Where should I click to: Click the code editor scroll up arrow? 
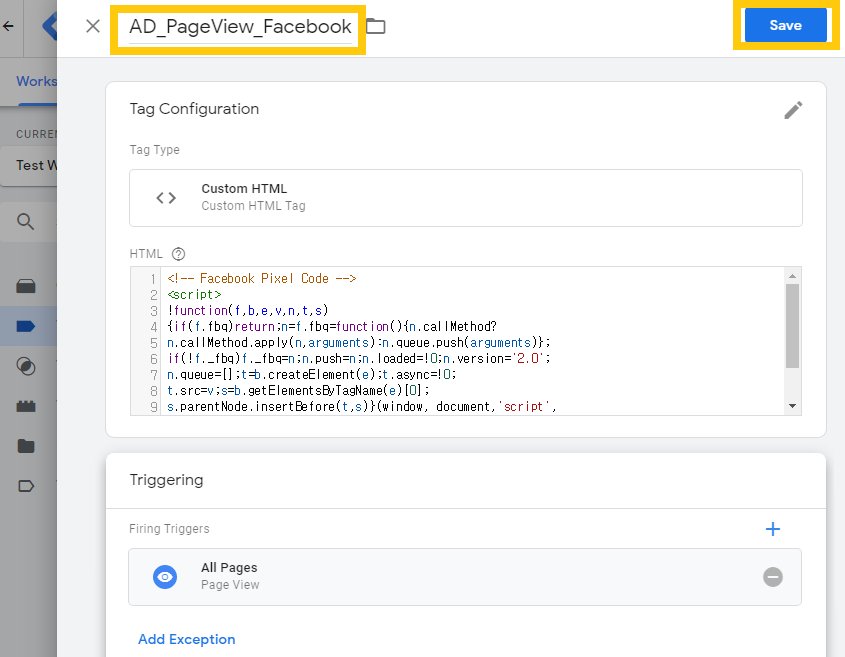pos(792,276)
